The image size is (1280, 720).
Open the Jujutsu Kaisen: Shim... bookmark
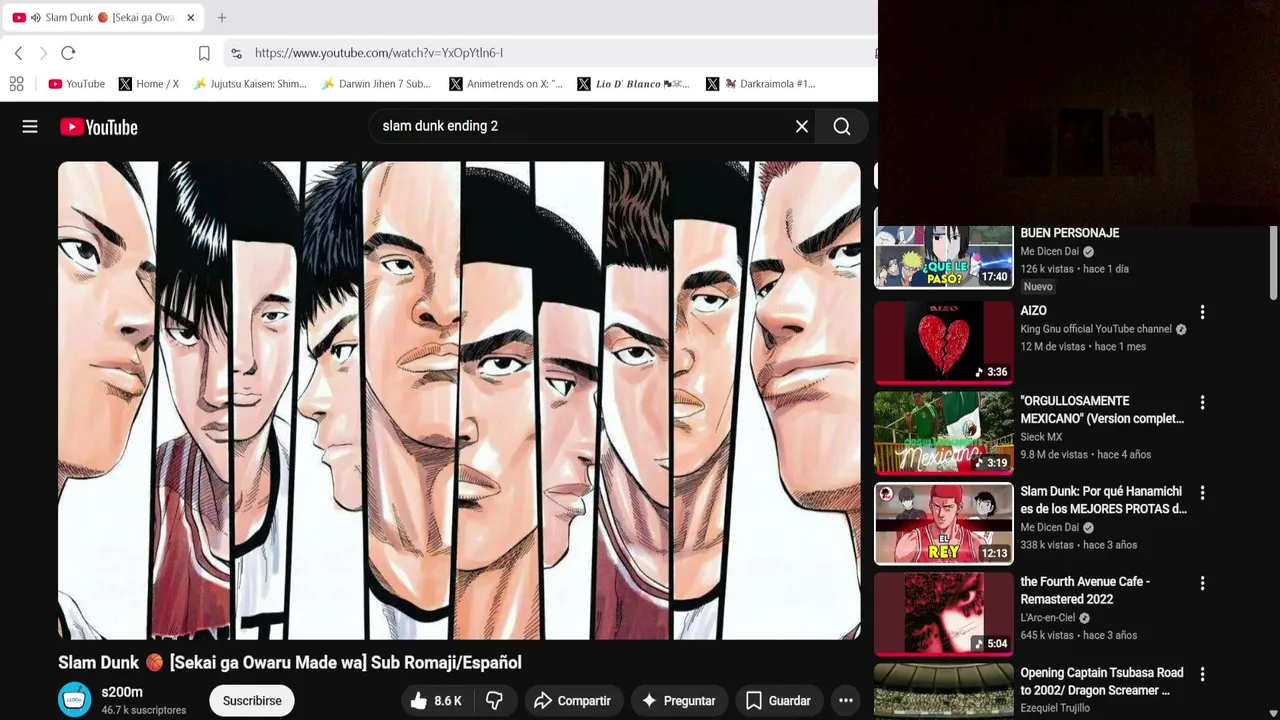tap(250, 84)
